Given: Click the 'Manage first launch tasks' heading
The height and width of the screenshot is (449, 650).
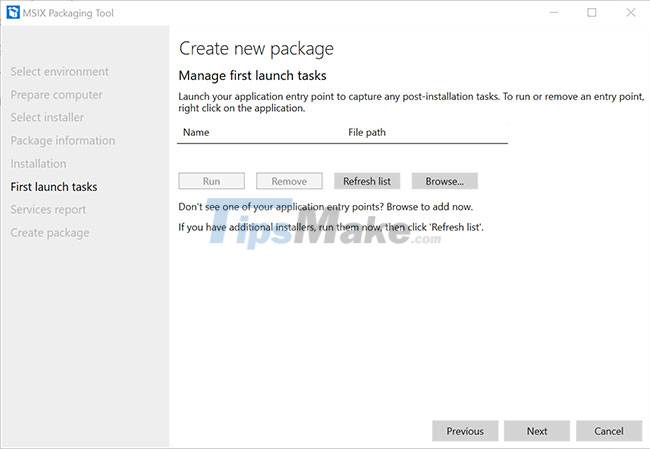Looking at the screenshot, I should (x=252, y=75).
